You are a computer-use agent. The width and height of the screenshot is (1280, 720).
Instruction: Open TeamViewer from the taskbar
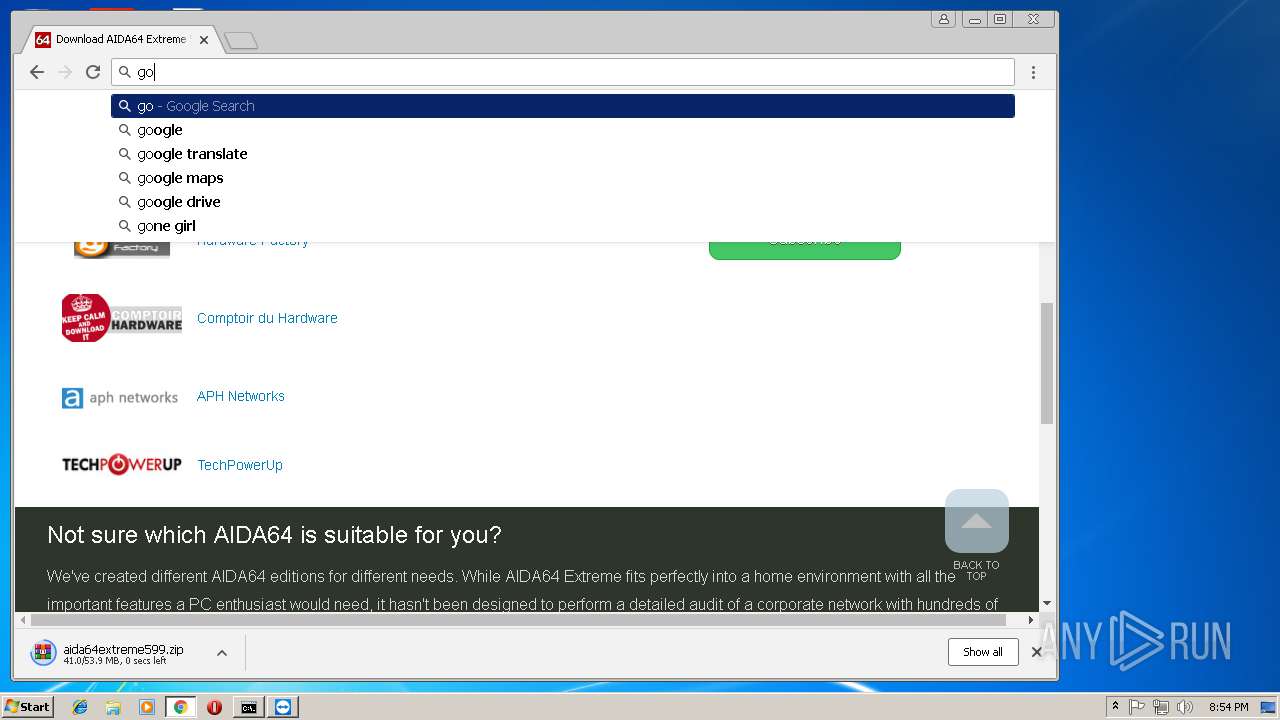click(x=283, y=707)
